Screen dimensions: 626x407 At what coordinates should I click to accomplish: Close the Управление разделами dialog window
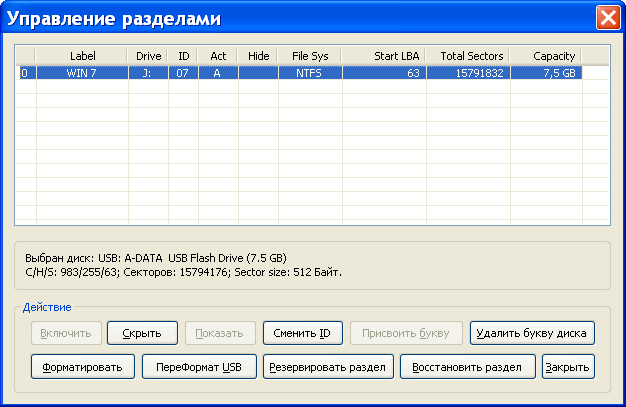(607, 18)
